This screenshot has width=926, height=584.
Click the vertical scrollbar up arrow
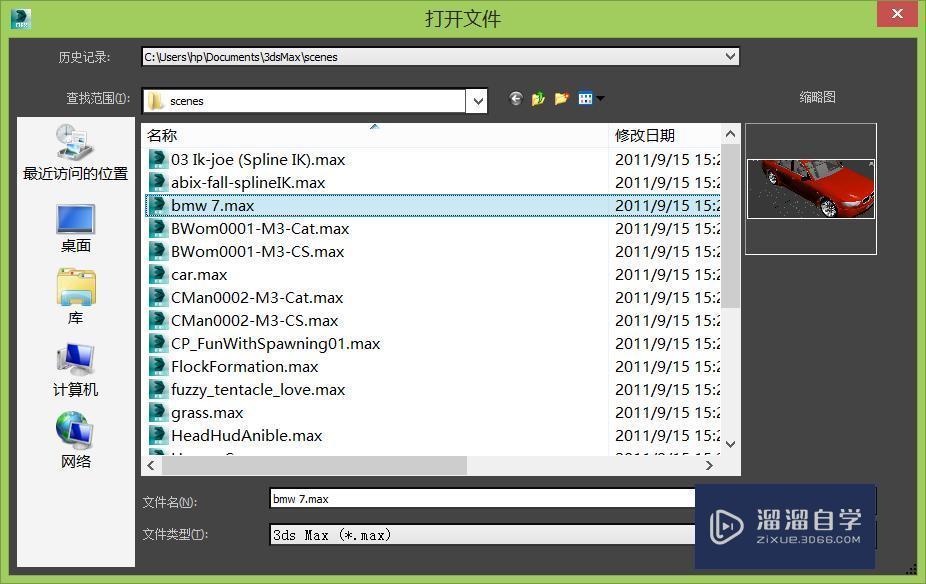tap(731, 134)
